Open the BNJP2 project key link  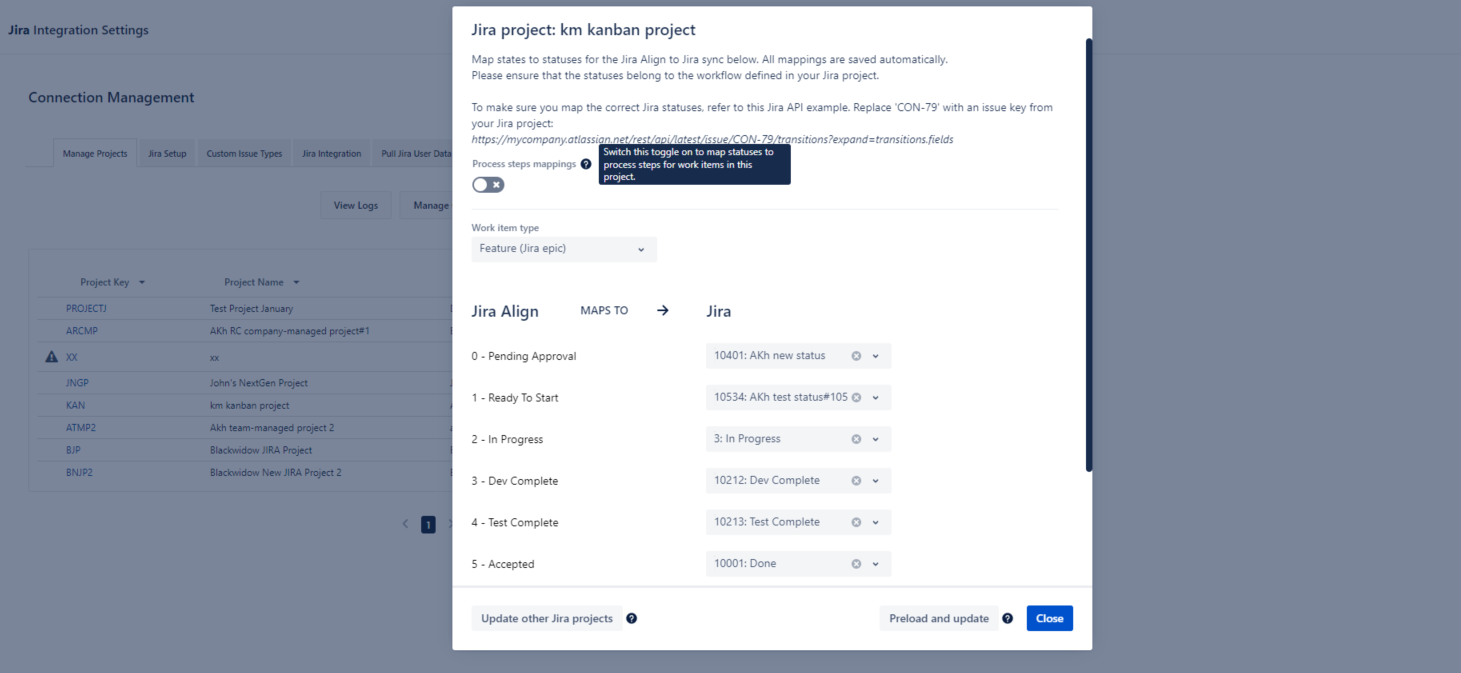(80, 472)
